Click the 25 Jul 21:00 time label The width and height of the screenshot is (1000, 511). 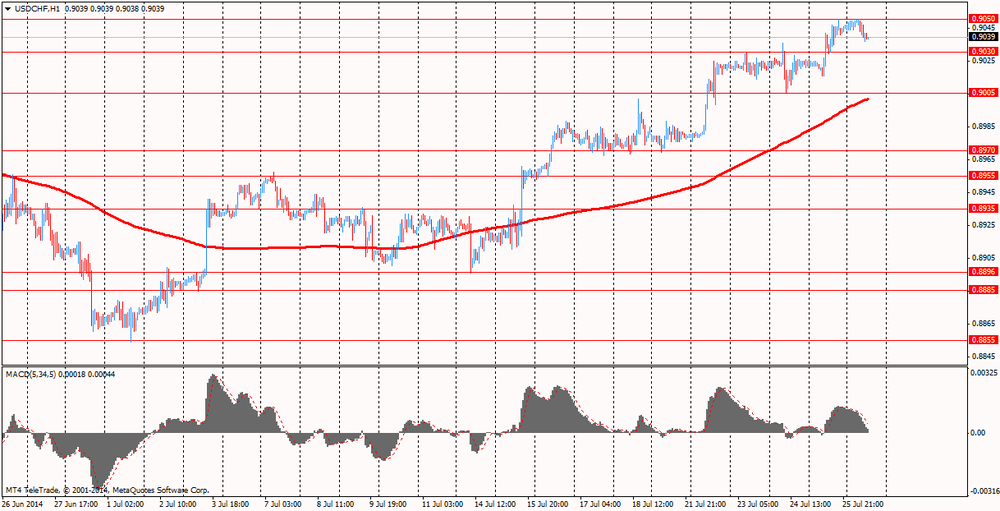click(863, 505)
